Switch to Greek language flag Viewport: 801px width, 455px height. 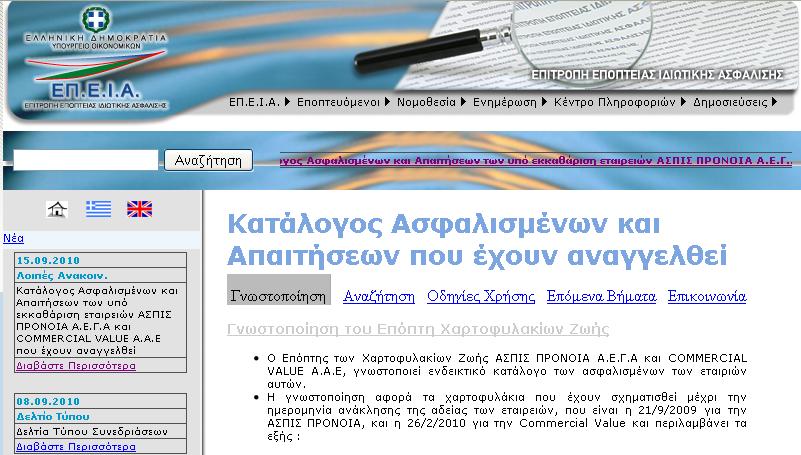click(x=98, y=209)
